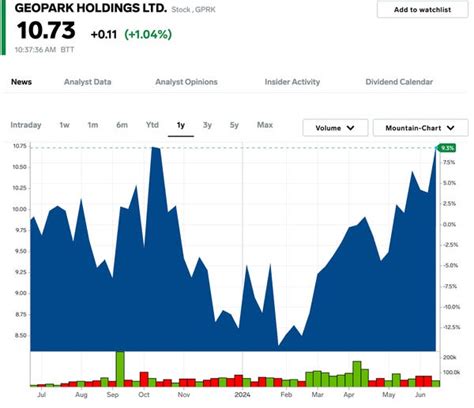Screen dimensions: 474x408
Task: Click the -12.5% percent axis label
Action: tap(451, 328)
